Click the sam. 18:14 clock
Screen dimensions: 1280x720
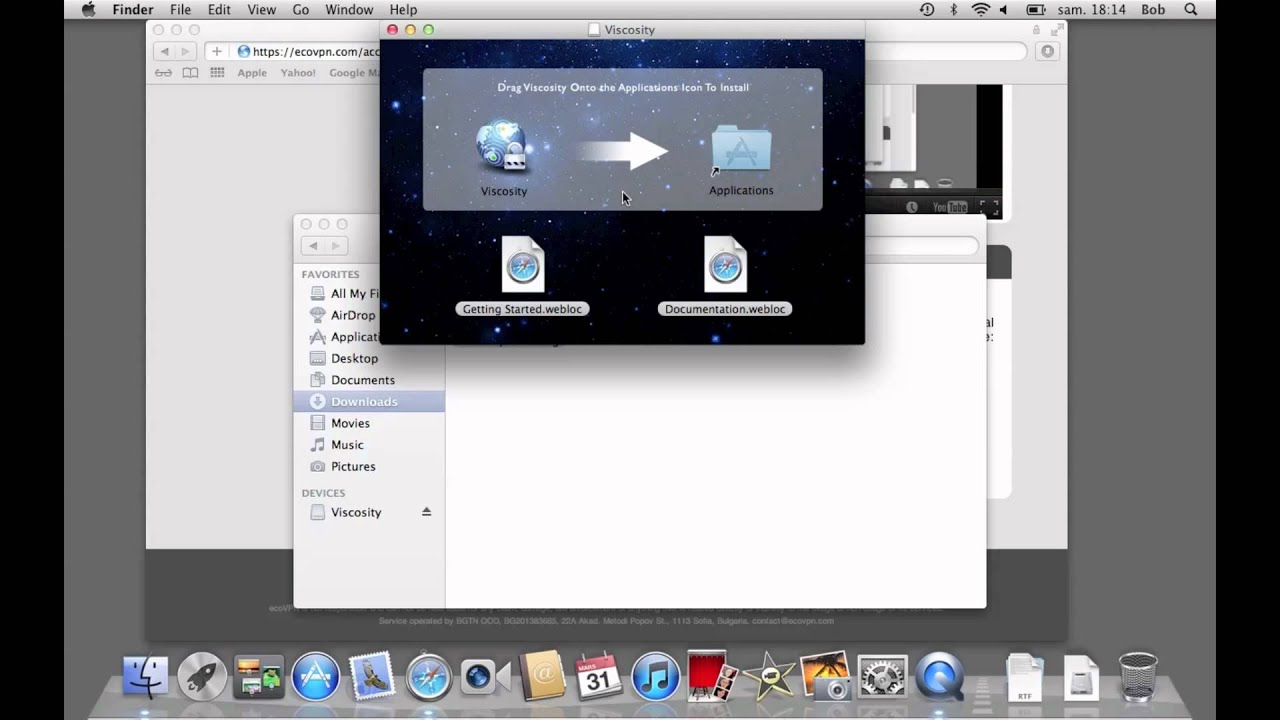click(x=1092, y=10)
